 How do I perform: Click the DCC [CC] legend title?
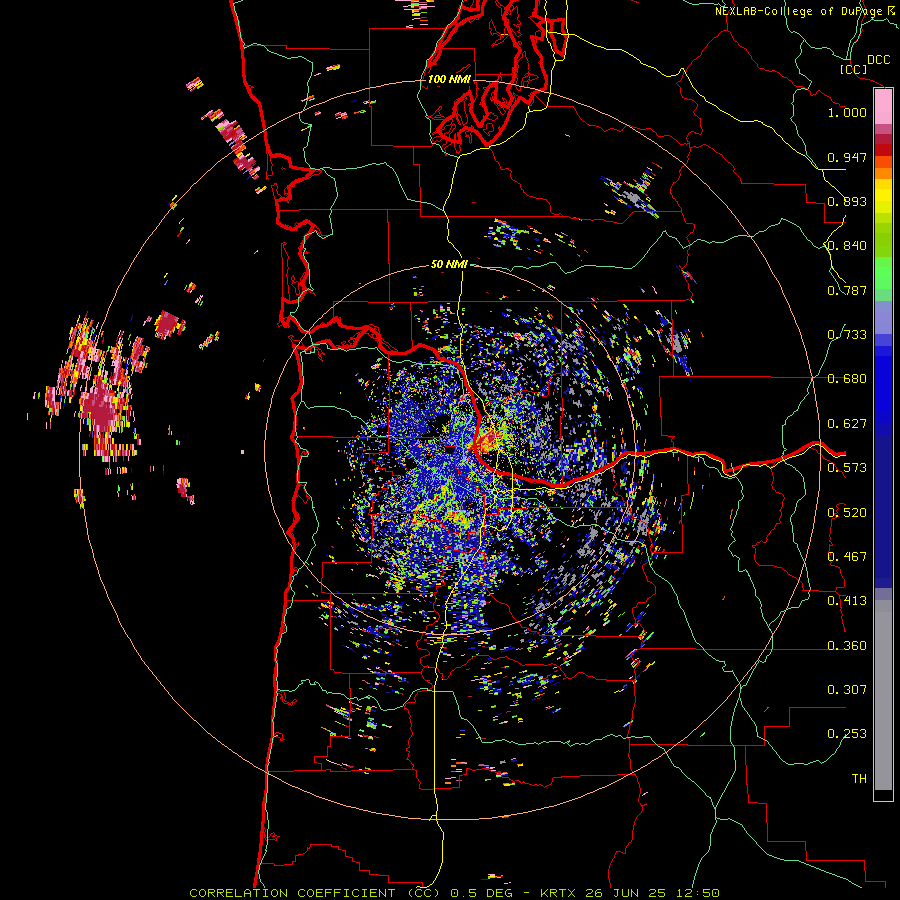tap(866, 64)
